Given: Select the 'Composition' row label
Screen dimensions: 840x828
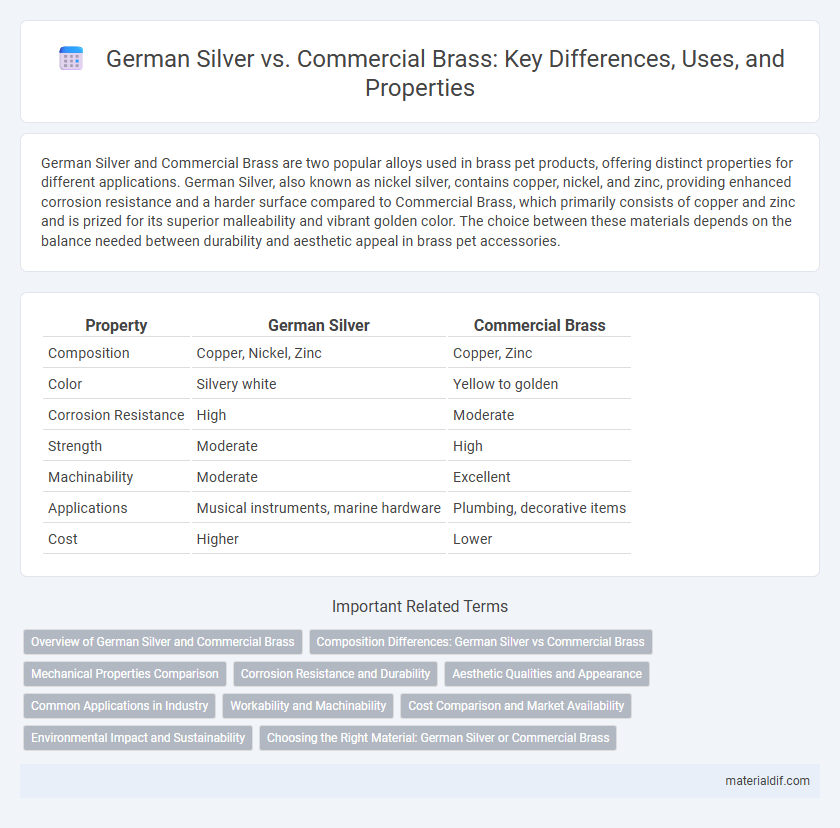Looking at the screenshot, I should coord(89,353).
